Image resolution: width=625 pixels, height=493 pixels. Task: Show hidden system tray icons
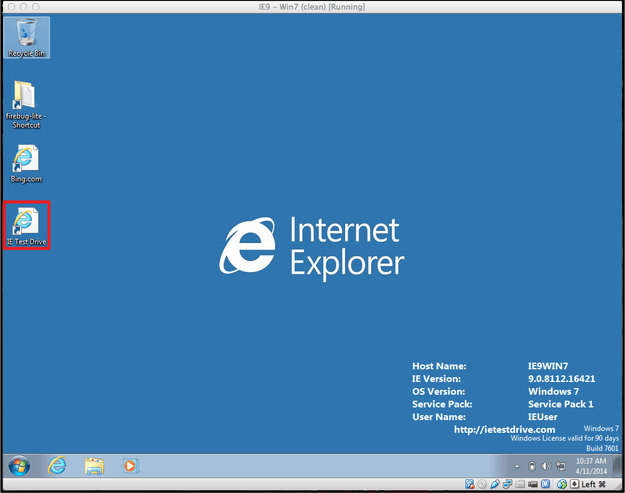point(517,466)
